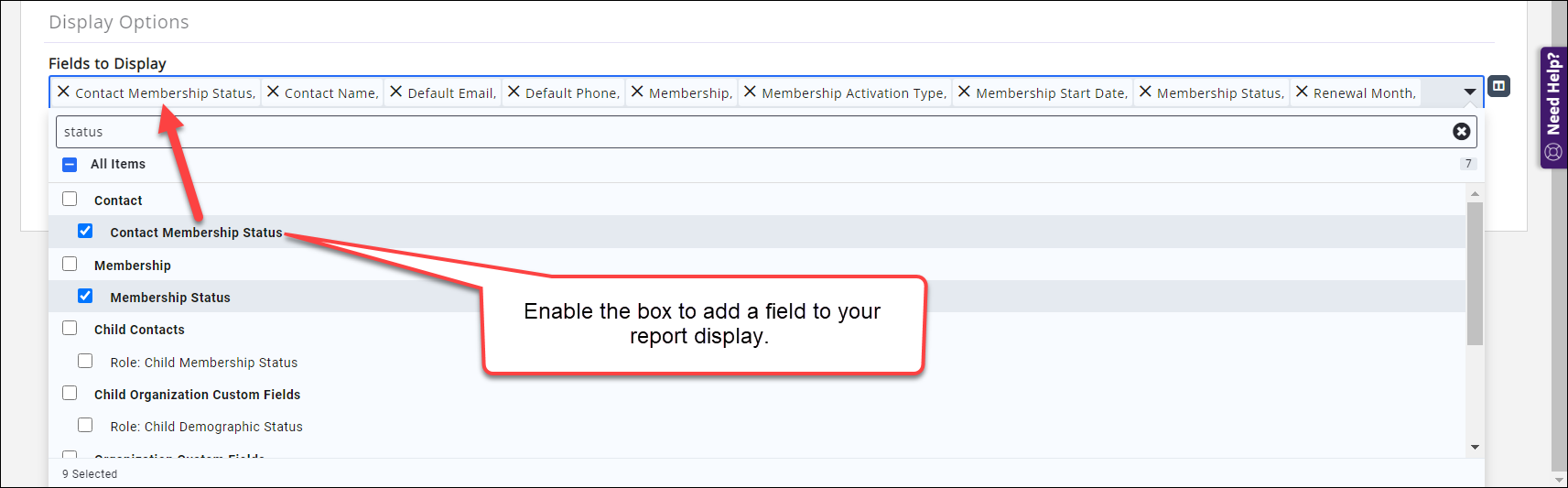Click the 7 results count badge

click(x=1467, y=164)
